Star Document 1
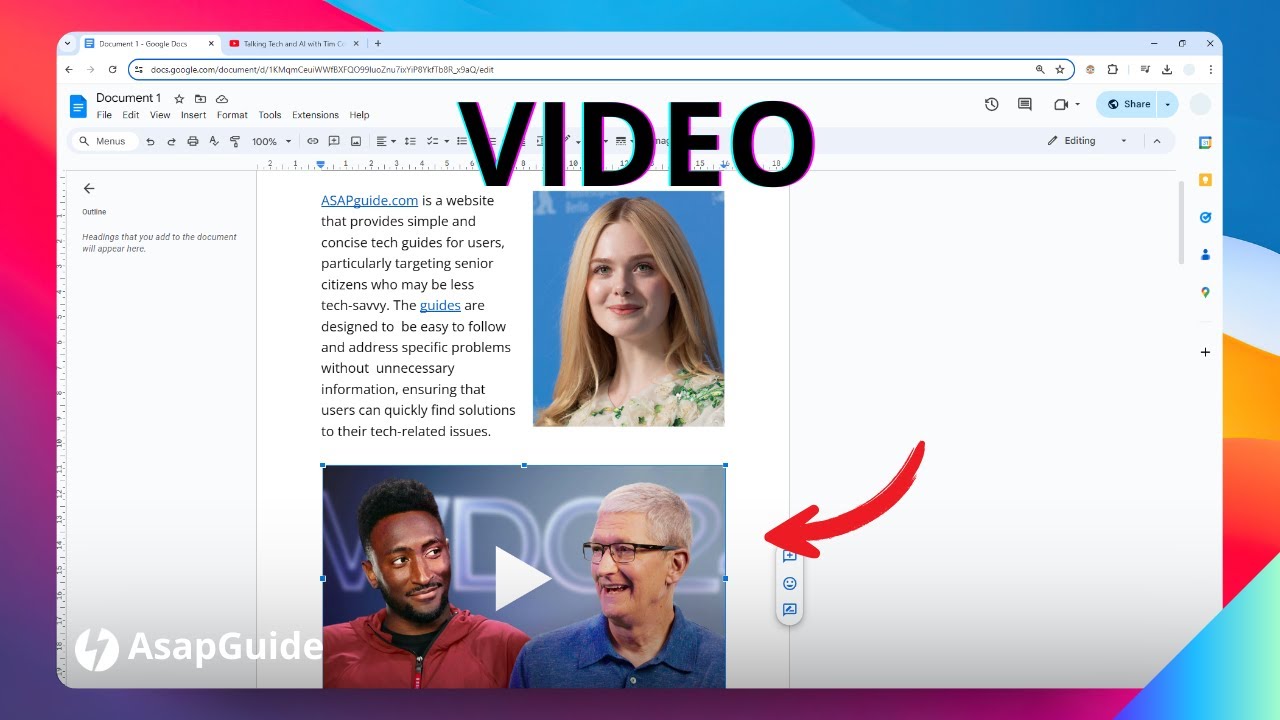Image resolution: width=1280 pixels, height=720 pixels. click(x=179, y=99)
